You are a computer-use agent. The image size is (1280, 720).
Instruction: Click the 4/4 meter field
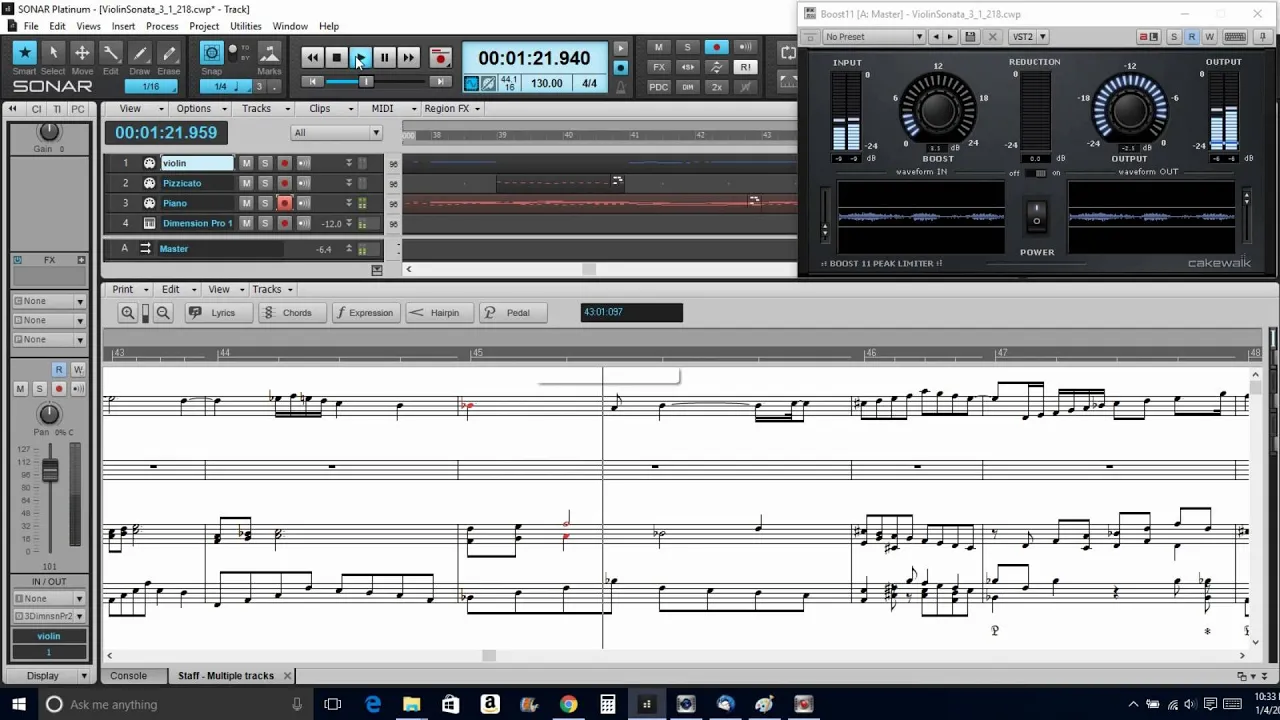click(x=589, y=83)
